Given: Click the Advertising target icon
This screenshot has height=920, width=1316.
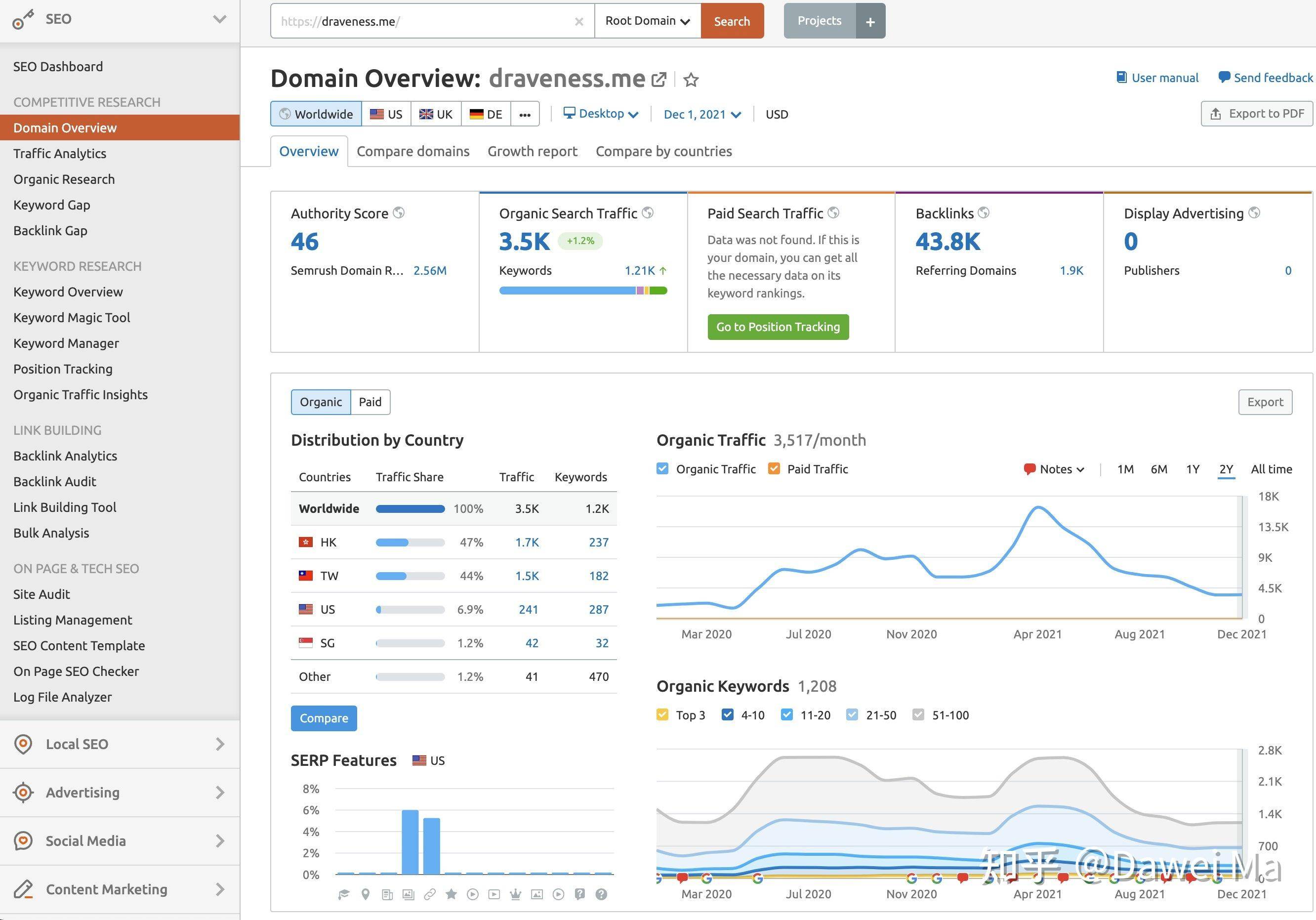Looking at the screenshot, I should coord(23,792).
